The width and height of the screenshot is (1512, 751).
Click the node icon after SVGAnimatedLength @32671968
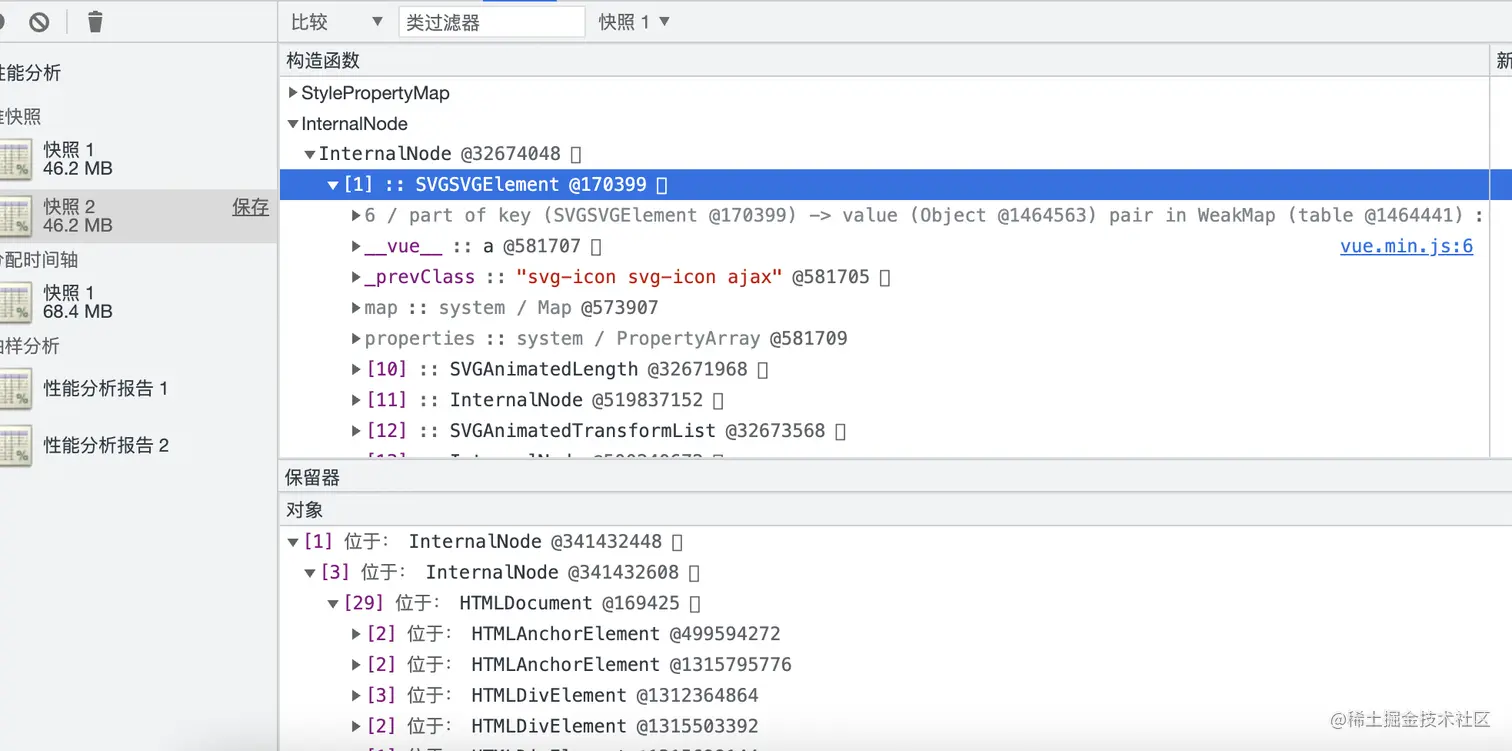[762, 369]
